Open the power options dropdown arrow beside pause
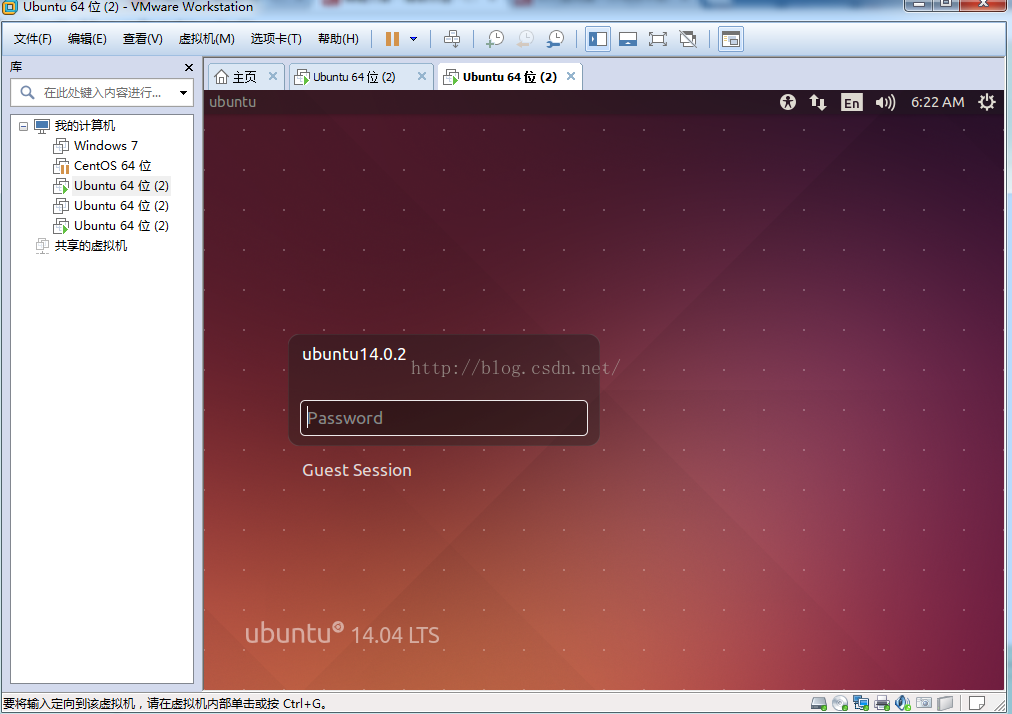The height and width of the screenshot is (714, 1012). point(414,39)
